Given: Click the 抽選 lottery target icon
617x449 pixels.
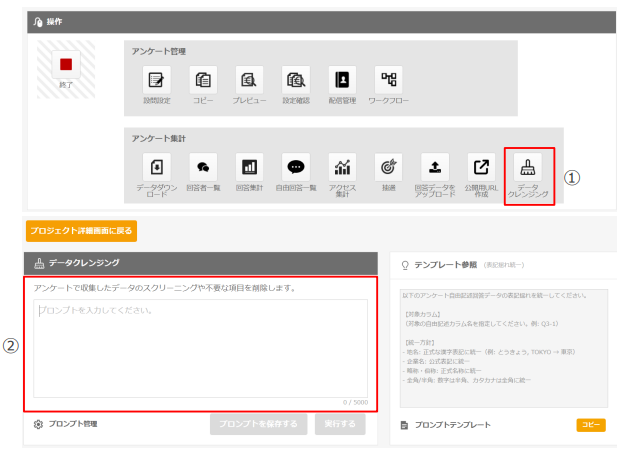Looking at the screenshot, I should [389, 167].
